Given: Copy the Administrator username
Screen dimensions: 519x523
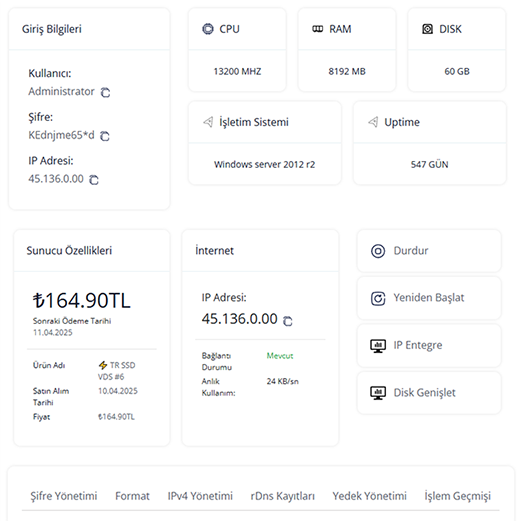Looking at the screenshot, I should point(105,92).
